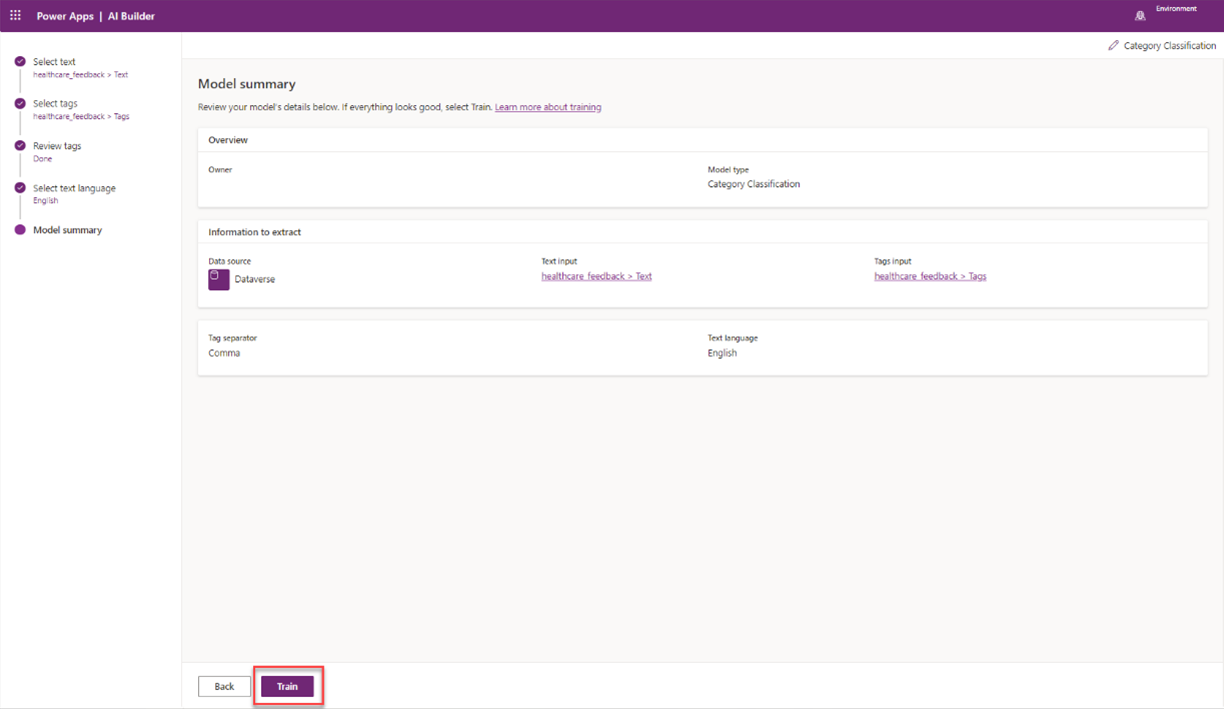
Task: Click the Environment icon in the top bar
Action: pos(1140,15)
